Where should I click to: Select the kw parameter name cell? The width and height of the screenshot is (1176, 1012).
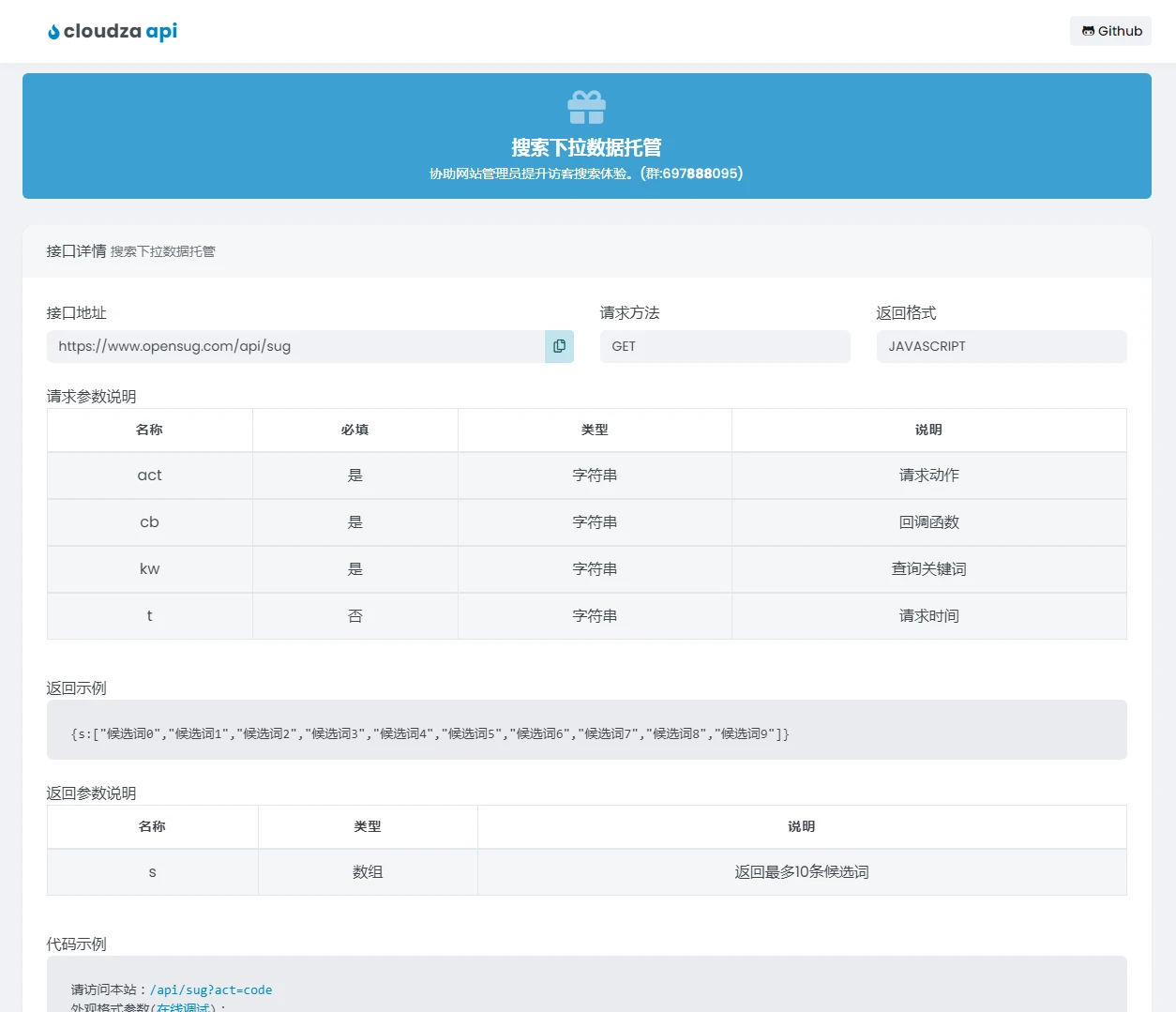pyautogui.click(x=150, y=569)
